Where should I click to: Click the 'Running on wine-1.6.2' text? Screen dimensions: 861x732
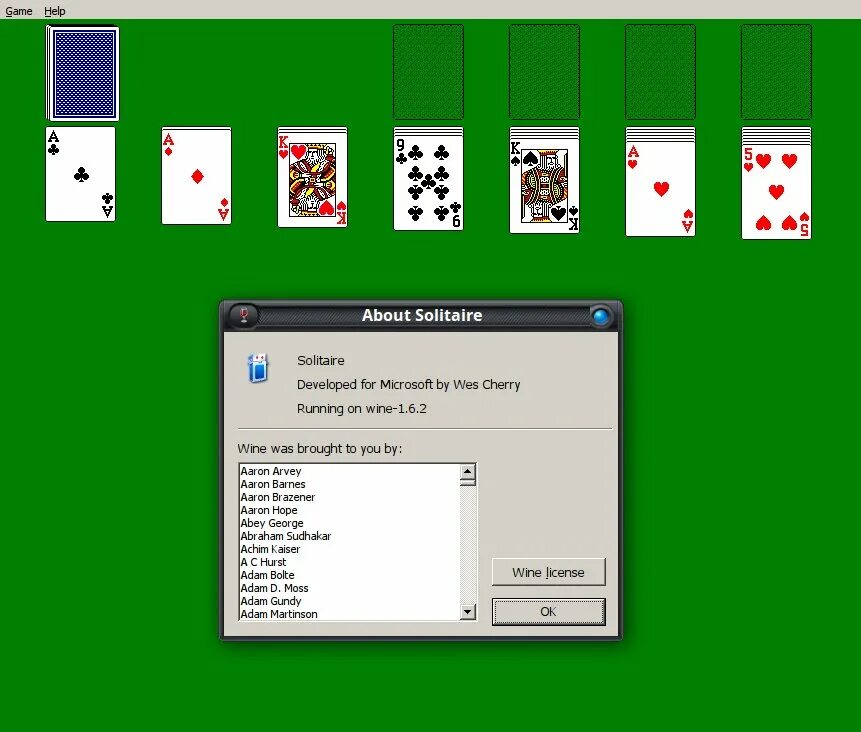(362, 409)
